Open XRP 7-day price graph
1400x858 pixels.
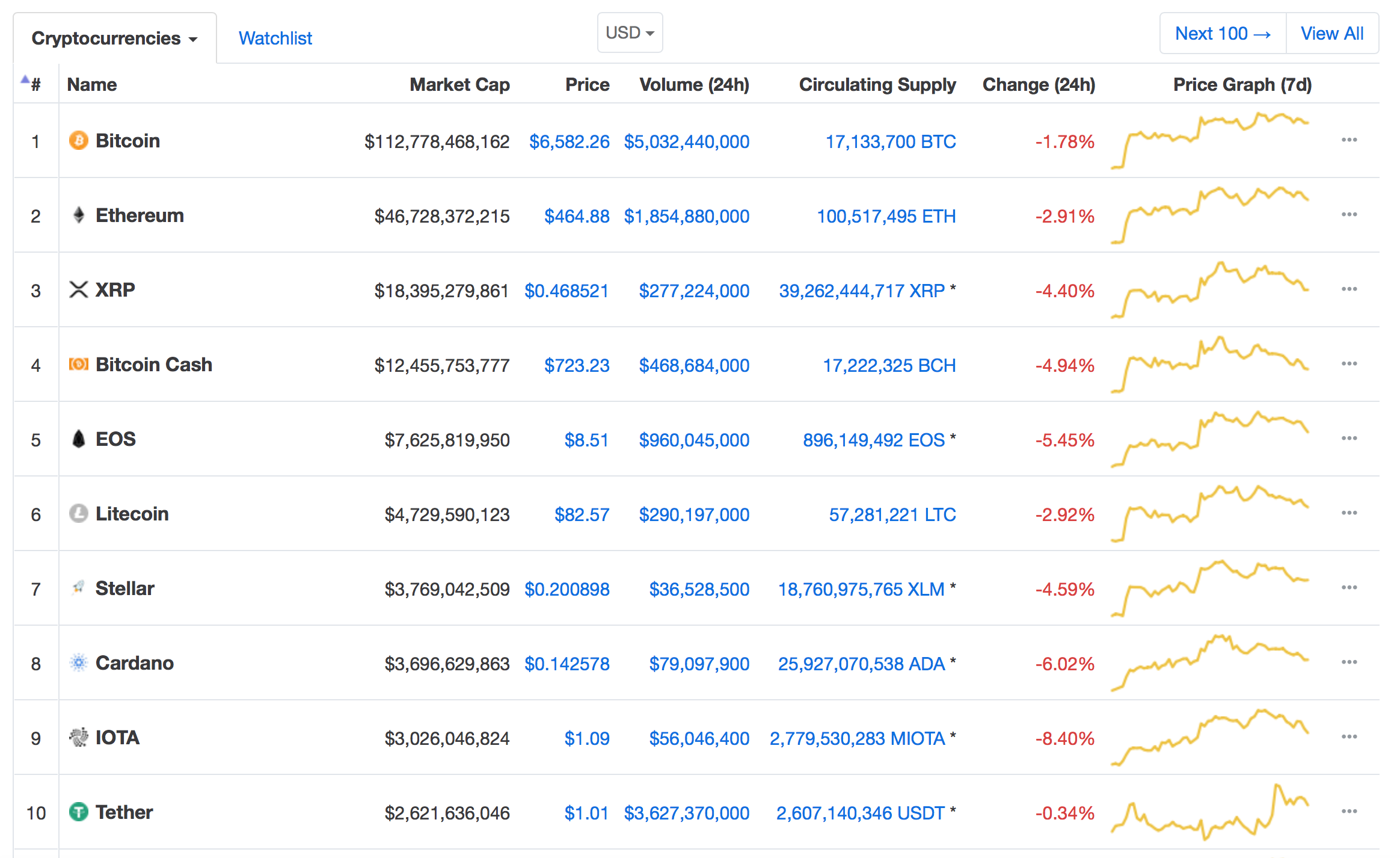point(1209,290)
